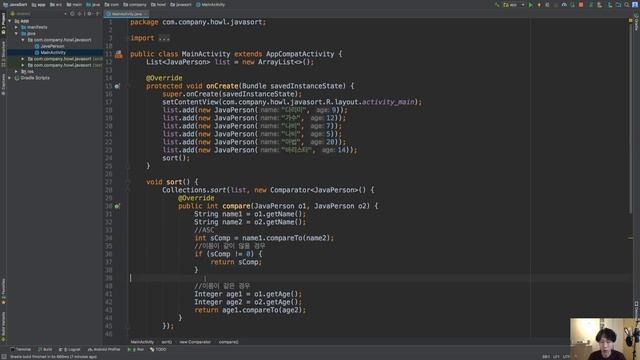The height and width of the screenshot is (360, 640).
Task: Open the Android Profiler tab
Action: click(x=104, y=350)
